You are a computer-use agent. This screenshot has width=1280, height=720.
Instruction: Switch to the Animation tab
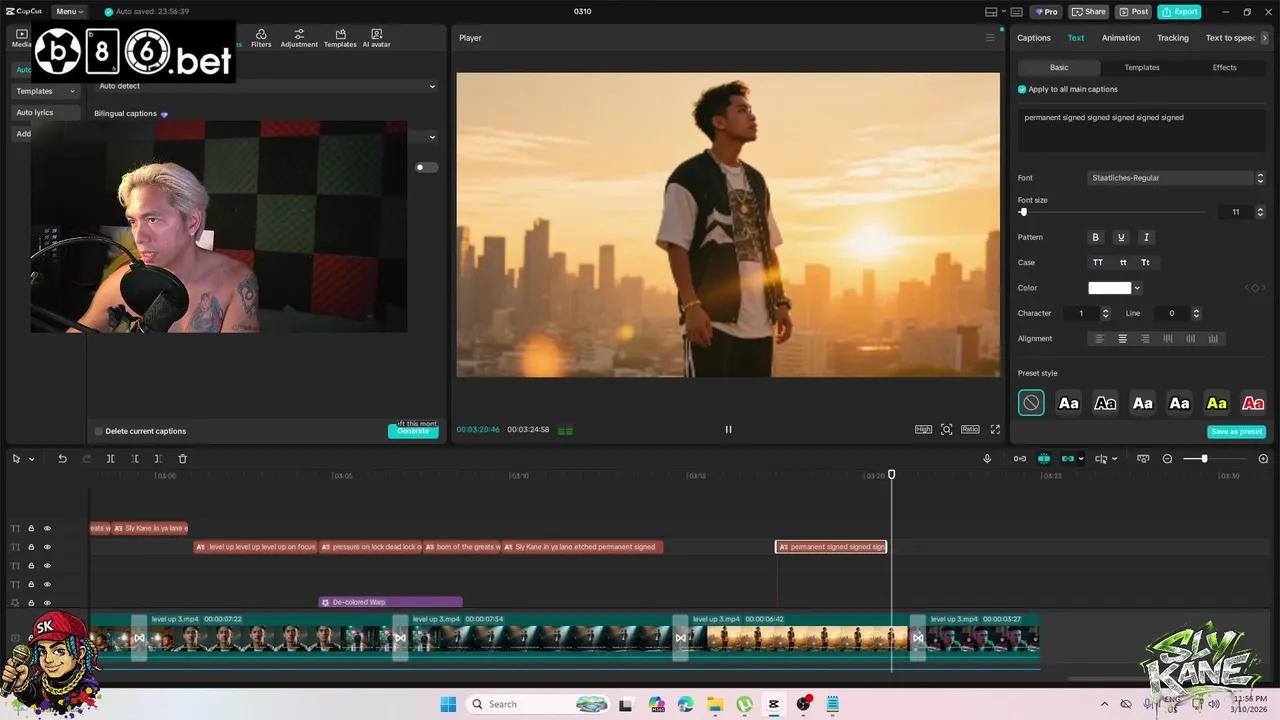click(1120, 38)
